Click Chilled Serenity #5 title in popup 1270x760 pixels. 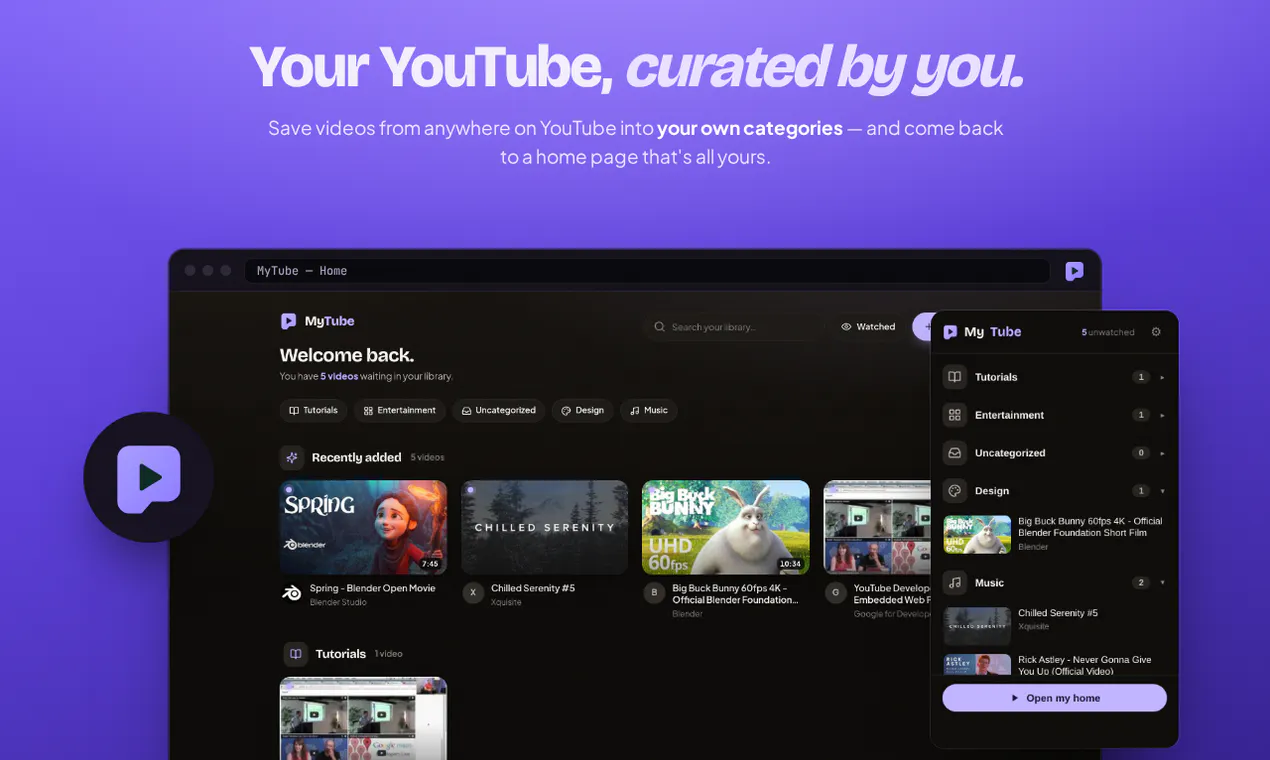(1058, 613)
